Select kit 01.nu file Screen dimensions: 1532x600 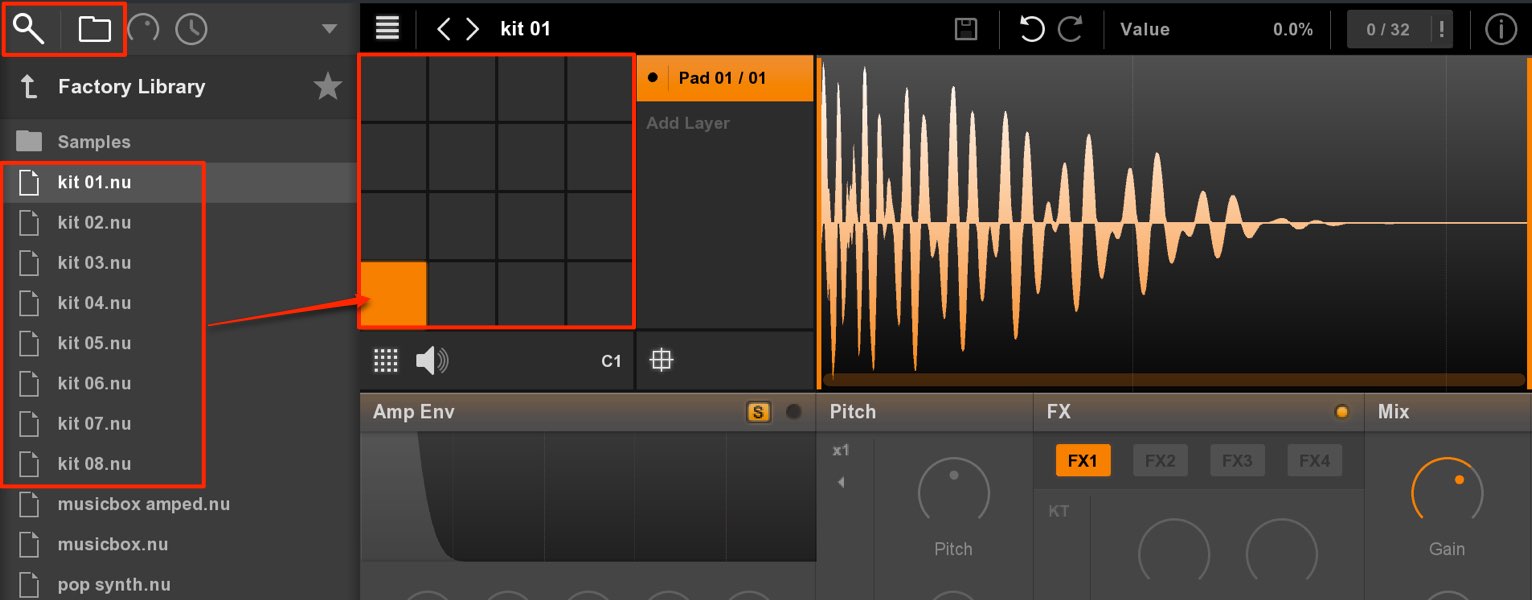point(178,182)
